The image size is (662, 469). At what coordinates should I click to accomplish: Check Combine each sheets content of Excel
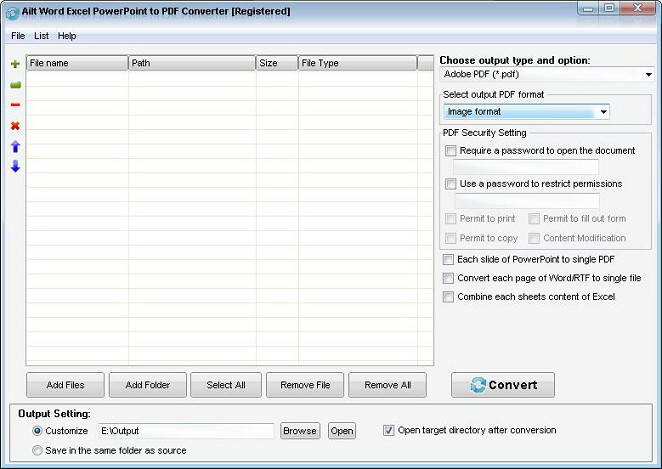(x=448, y=297)
